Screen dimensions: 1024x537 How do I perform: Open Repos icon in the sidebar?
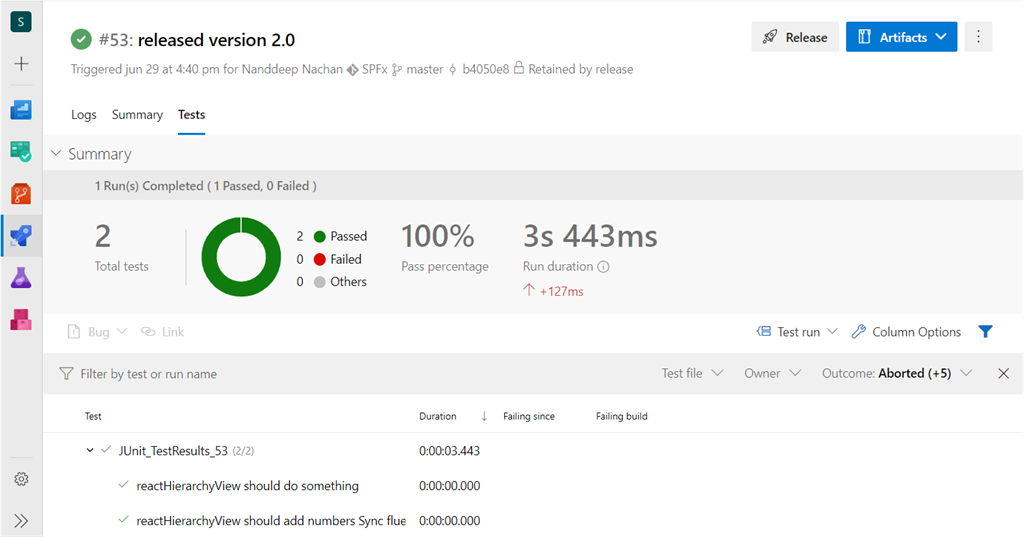(21, 193)
